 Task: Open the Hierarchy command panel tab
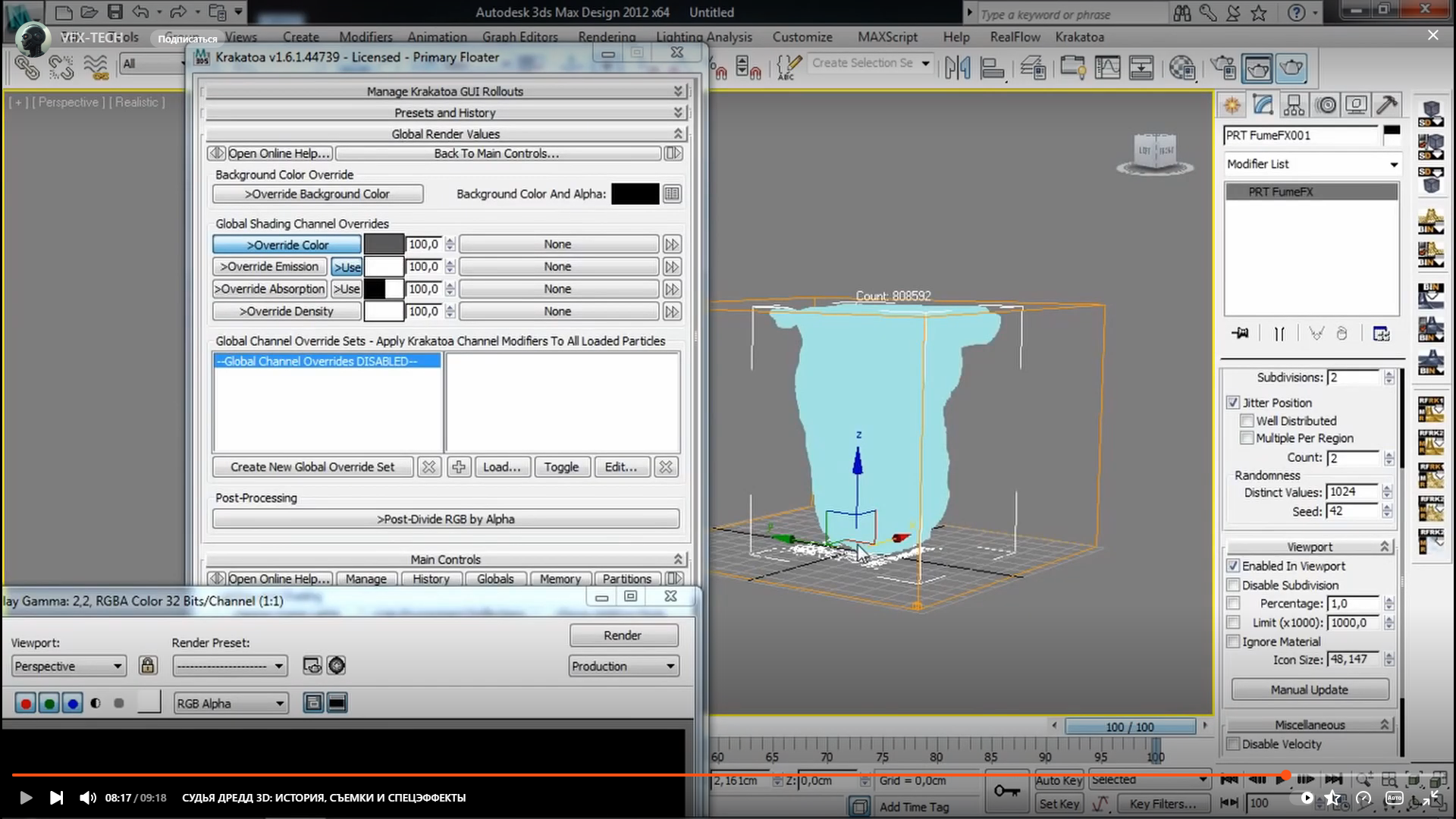click(x=1294, y=105)
